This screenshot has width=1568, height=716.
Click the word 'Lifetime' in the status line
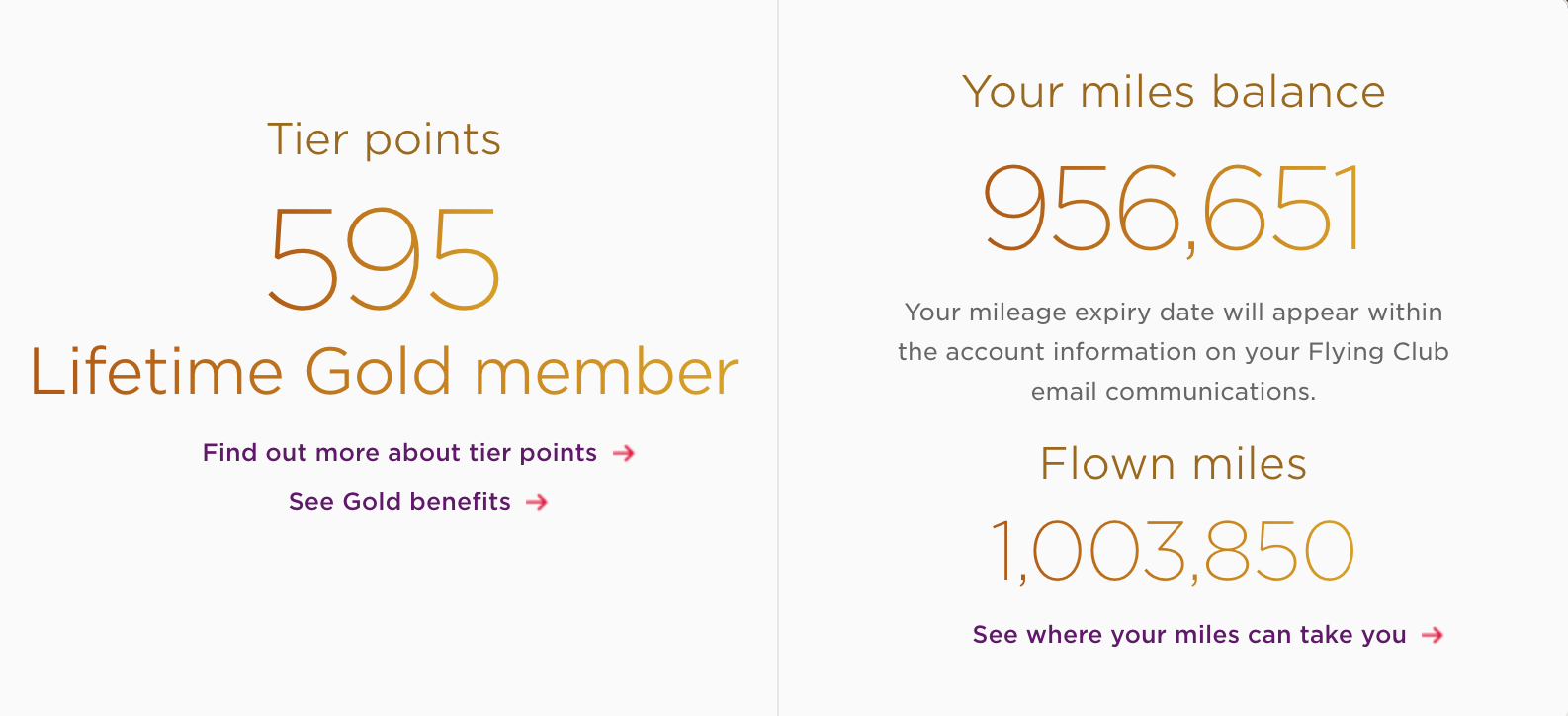(x=157, y=372)
